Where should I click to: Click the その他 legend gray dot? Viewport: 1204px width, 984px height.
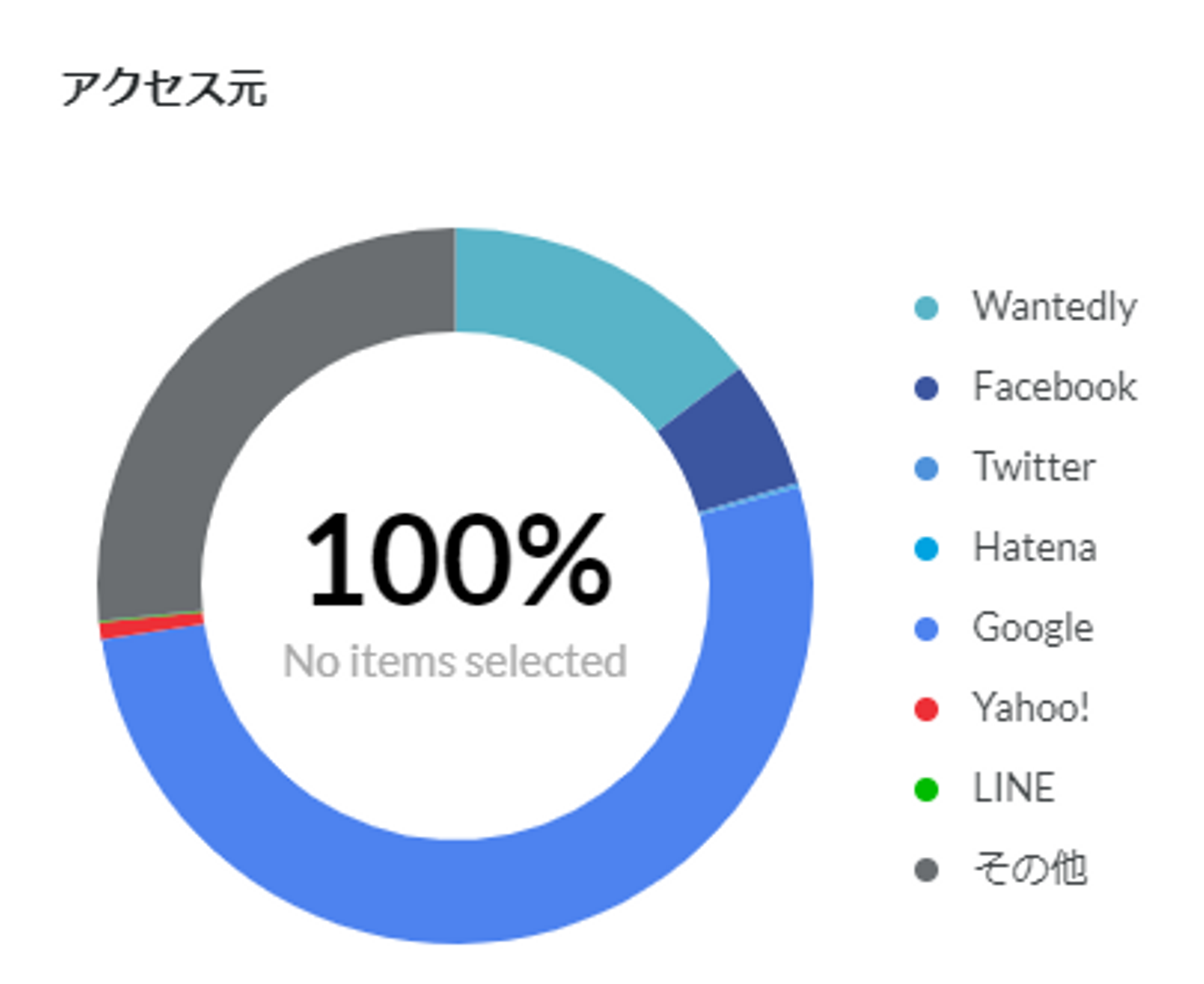tap(926, 869)
